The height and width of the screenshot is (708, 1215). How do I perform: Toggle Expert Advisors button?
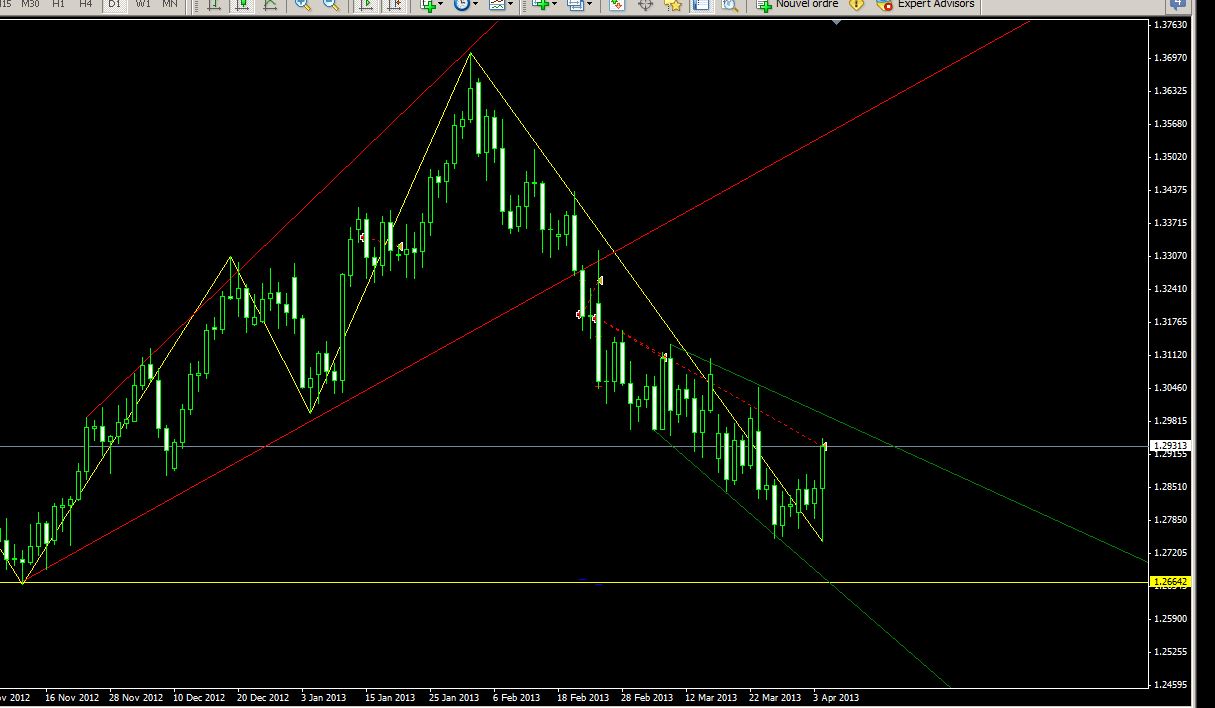925,5
